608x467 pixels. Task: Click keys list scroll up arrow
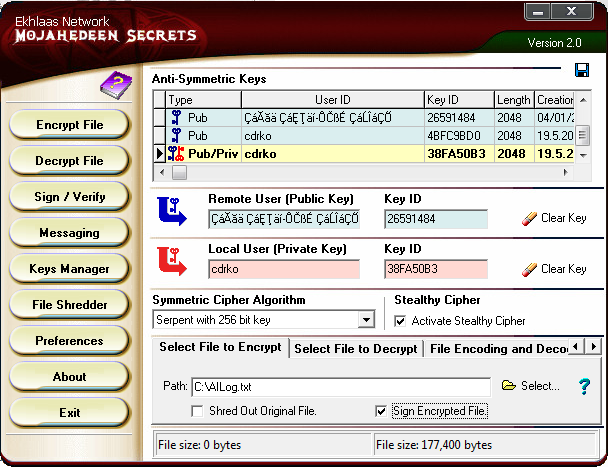coord(583,100)
